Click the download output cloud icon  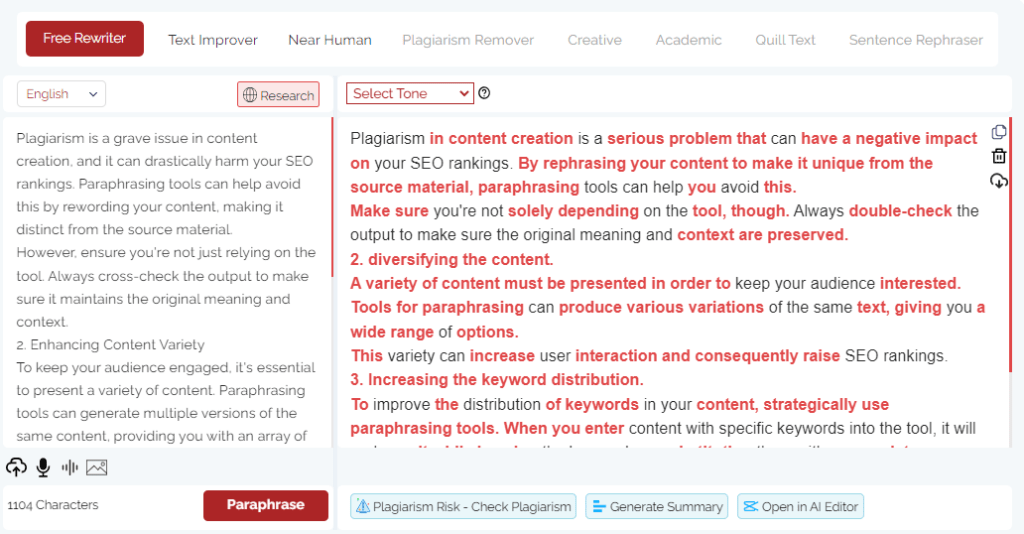coord(999,181)
